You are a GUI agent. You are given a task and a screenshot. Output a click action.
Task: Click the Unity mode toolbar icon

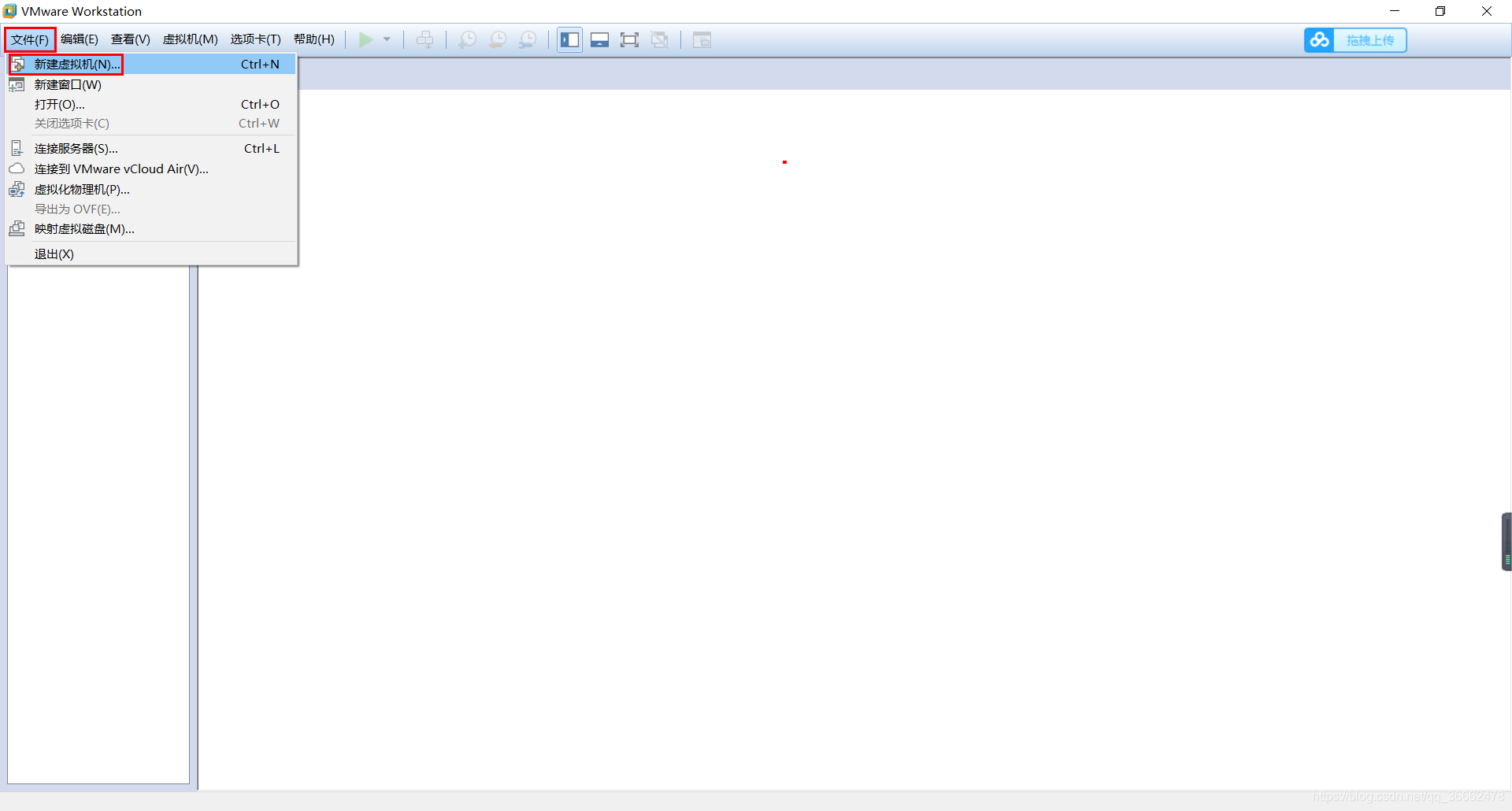660,39
